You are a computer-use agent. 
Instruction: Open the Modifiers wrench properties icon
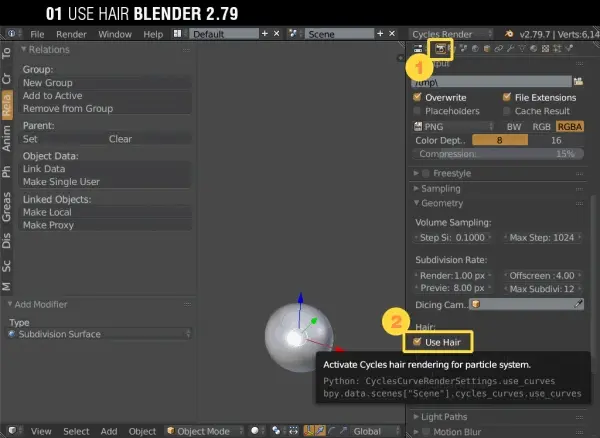510,49
